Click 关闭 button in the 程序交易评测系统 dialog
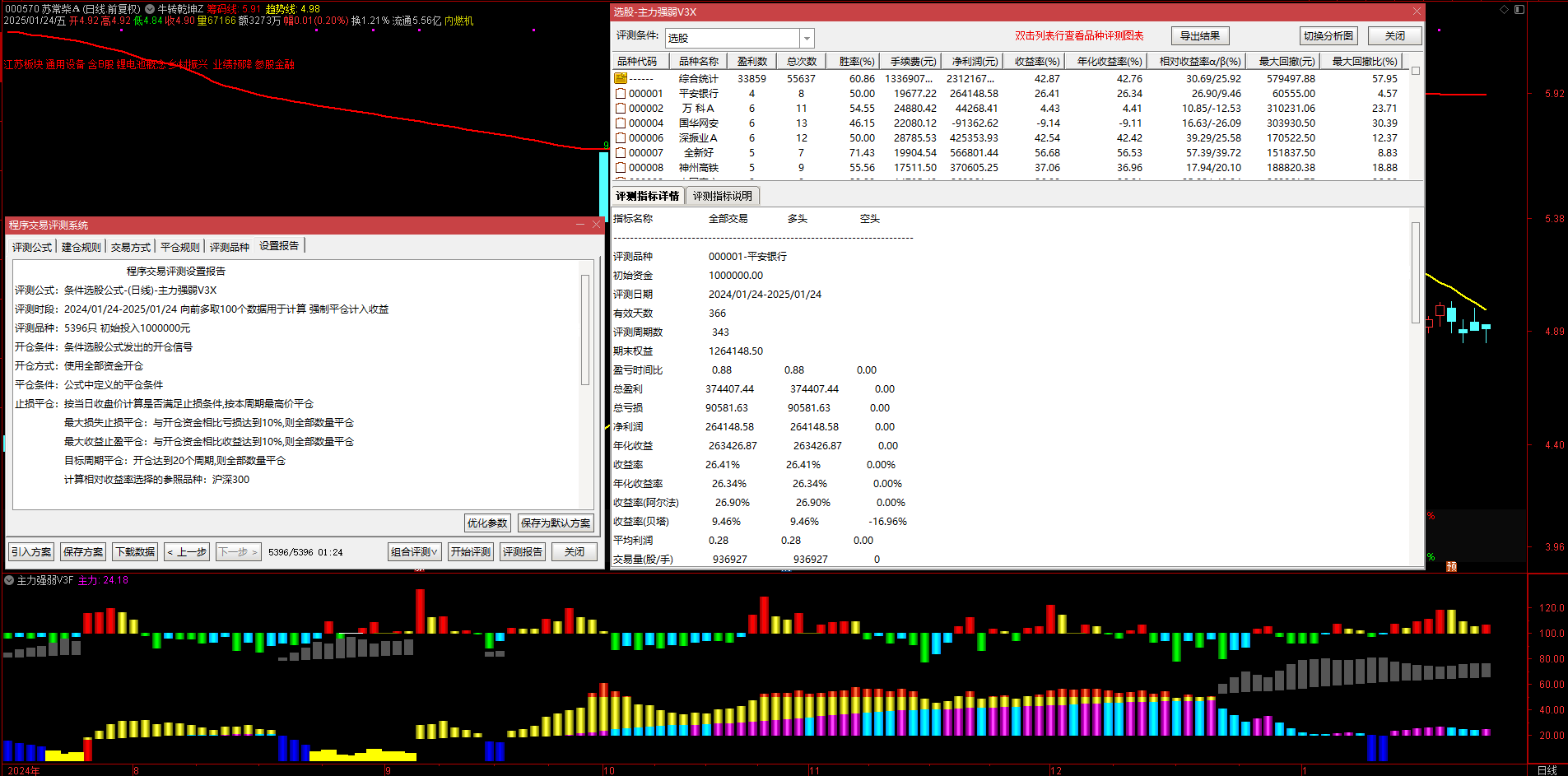The width and height of the screenshot is (1568, 776). 575,551
